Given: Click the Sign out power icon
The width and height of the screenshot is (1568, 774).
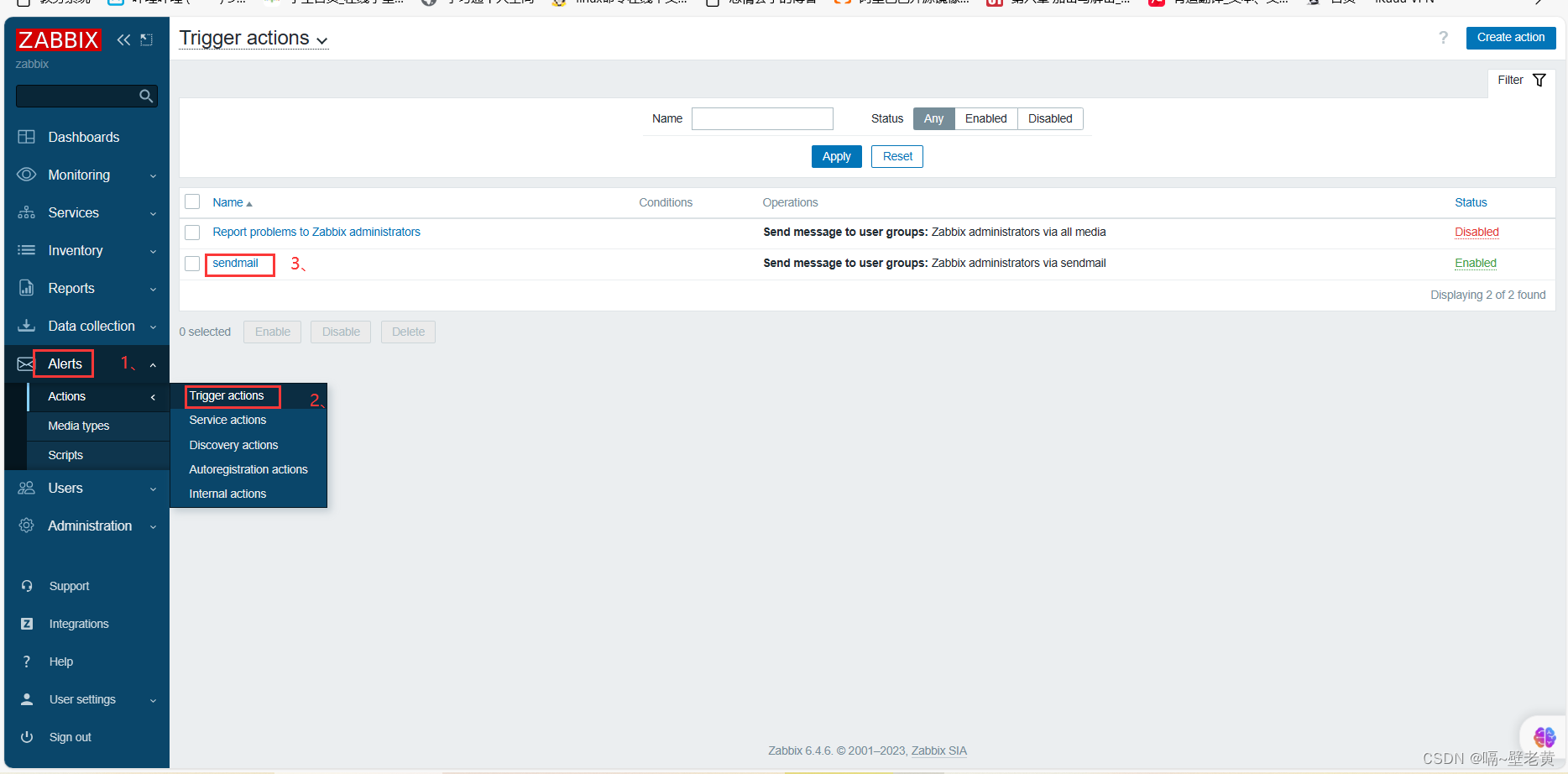Looking at the screenshot, I should (x=27, y=737).
